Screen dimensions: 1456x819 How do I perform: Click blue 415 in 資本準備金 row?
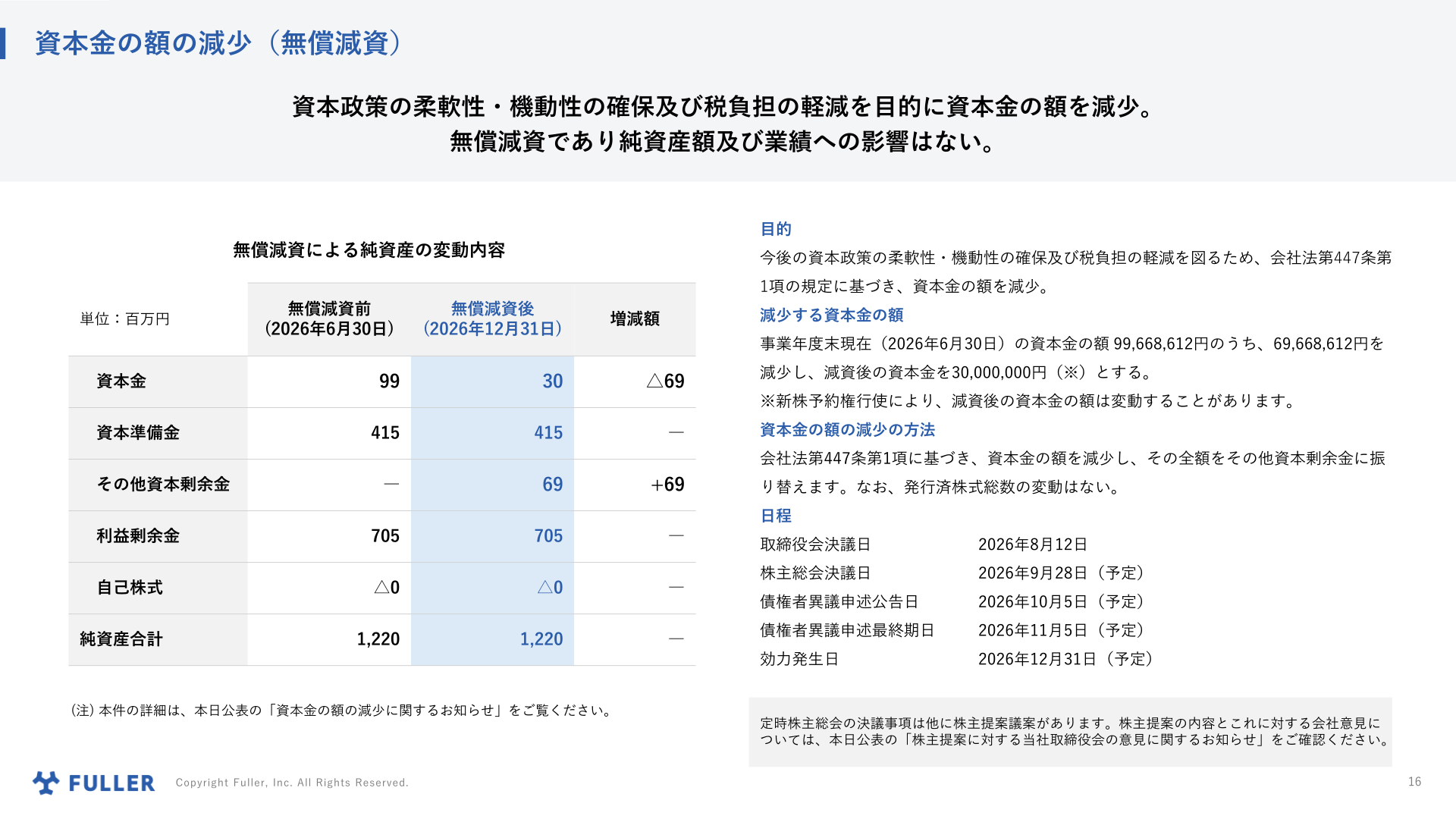pos(548,433)
